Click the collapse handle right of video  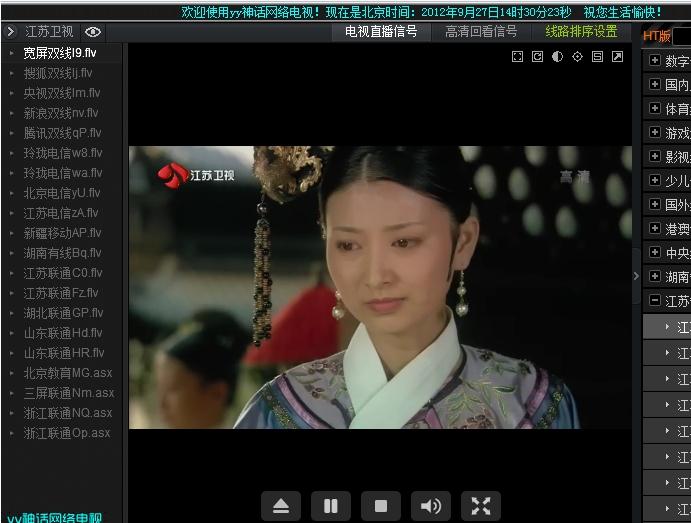pos(636,276)
